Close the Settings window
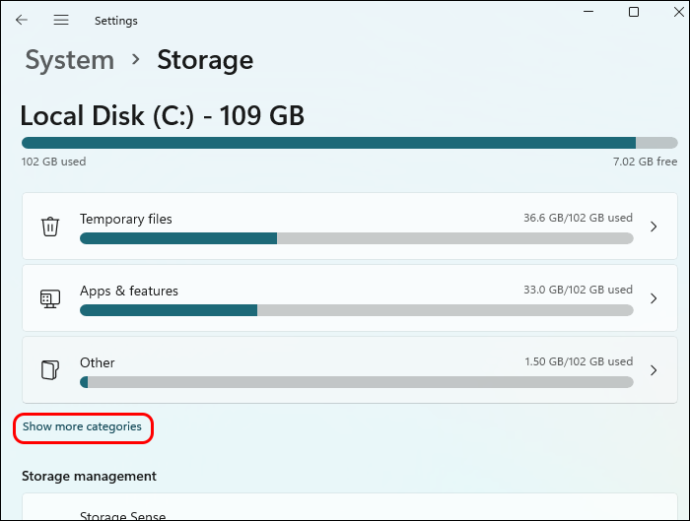 pyautogui.click(x=679, y=12)
